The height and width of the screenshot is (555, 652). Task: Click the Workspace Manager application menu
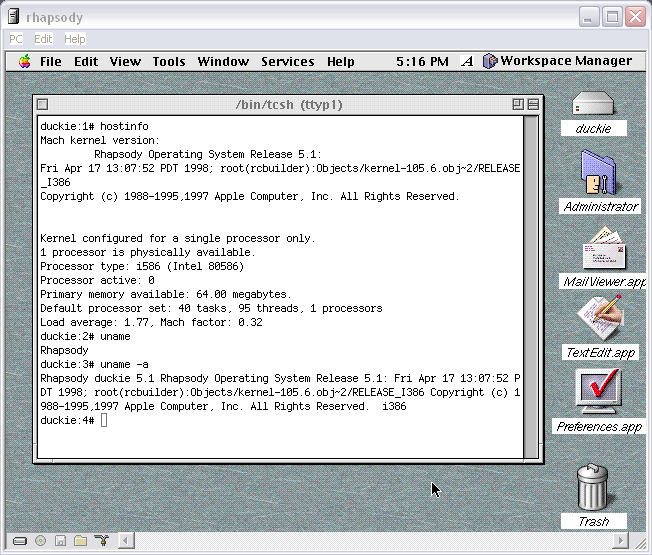[557, 61]
